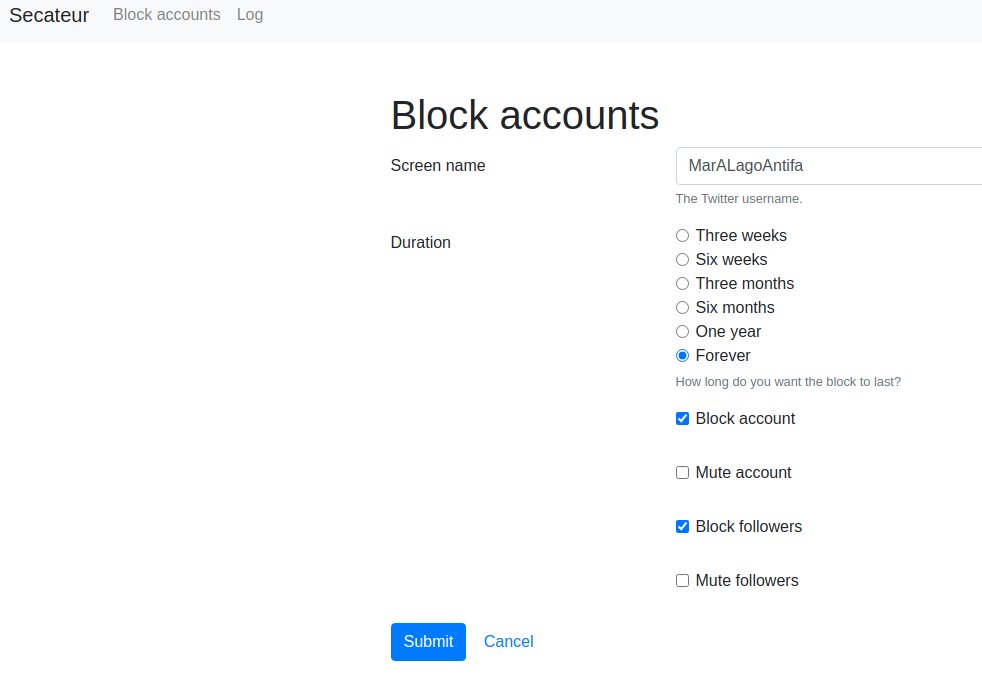Enable the Mute account checkbox
Image resolution: width=982 pixels, height=675 pixels.
(683, 472)
